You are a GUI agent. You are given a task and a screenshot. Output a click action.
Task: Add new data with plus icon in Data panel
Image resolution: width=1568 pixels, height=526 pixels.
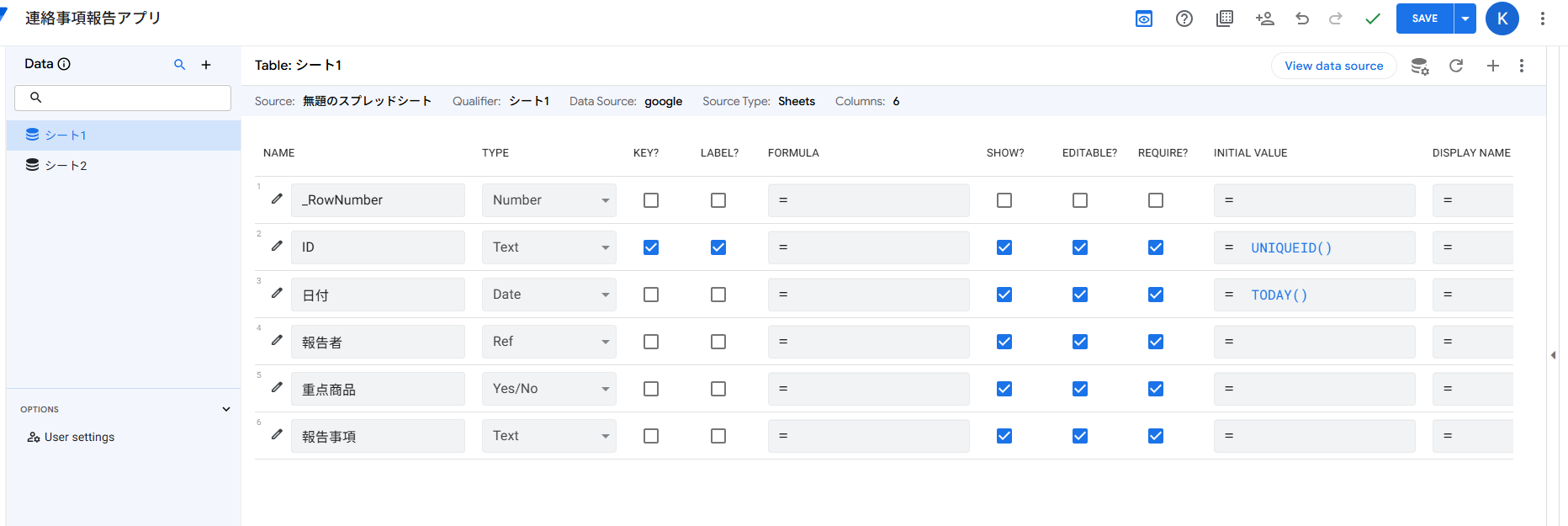206,65
